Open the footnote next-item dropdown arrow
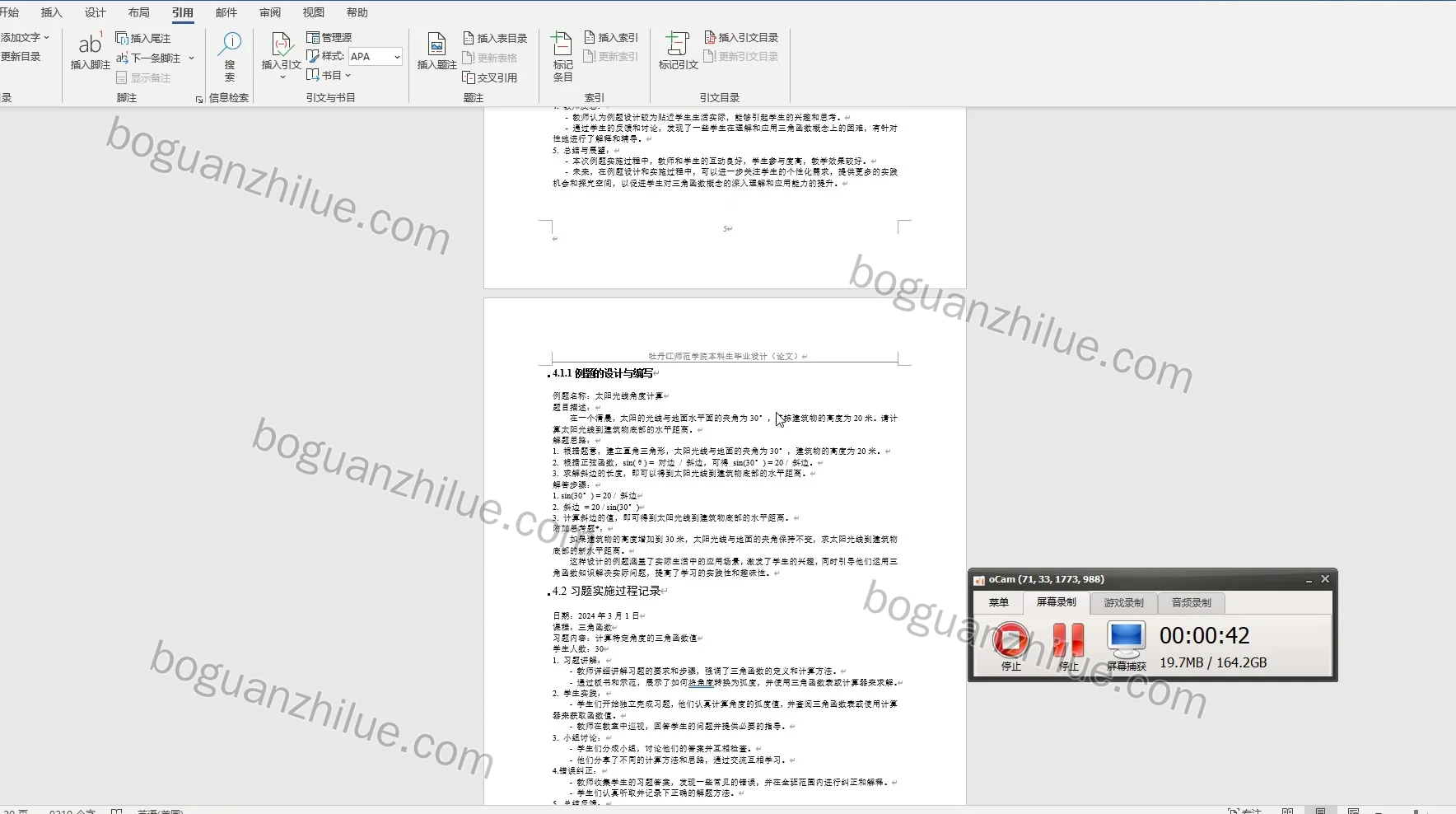This screenshot has height=814, width=1456. click(x=191, y=58)
